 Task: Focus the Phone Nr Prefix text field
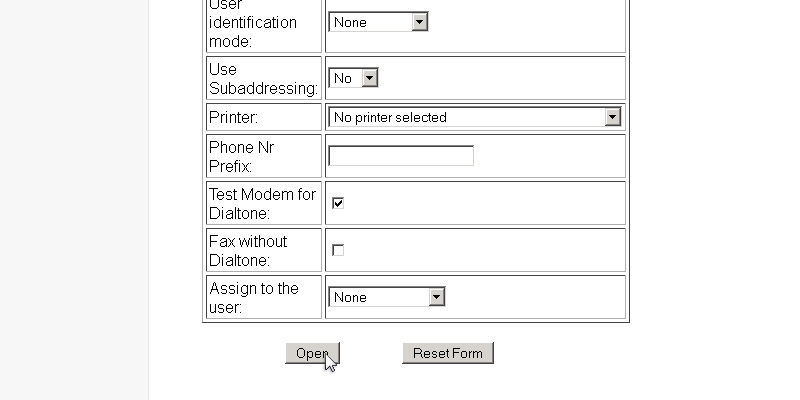click(401, 156)
